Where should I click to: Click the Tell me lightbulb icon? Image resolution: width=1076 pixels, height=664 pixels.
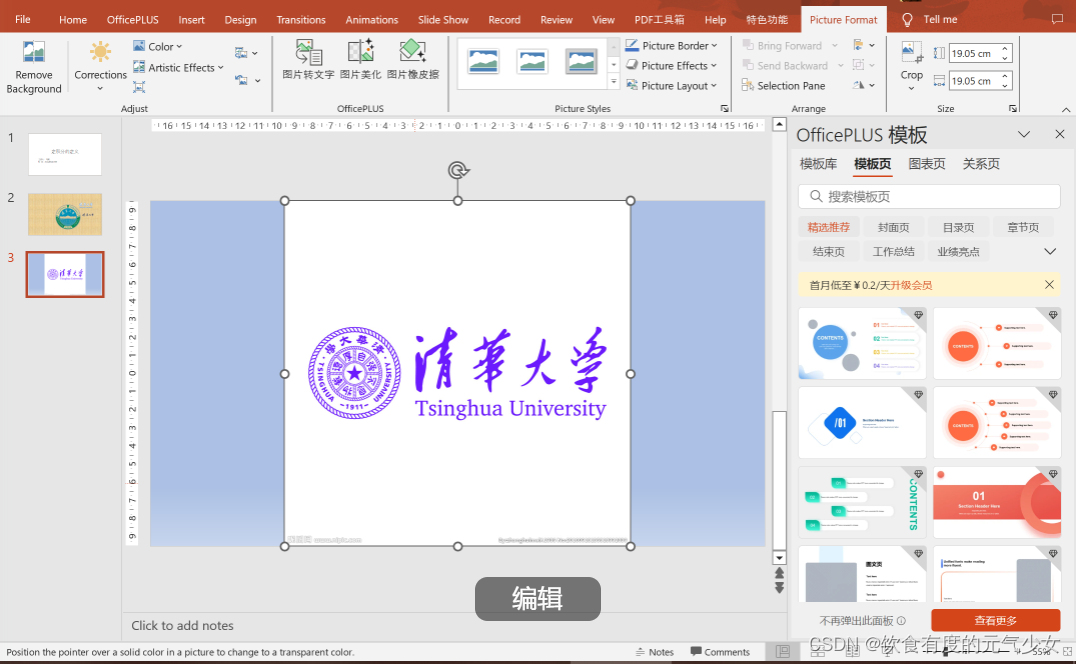pos(907,20)
